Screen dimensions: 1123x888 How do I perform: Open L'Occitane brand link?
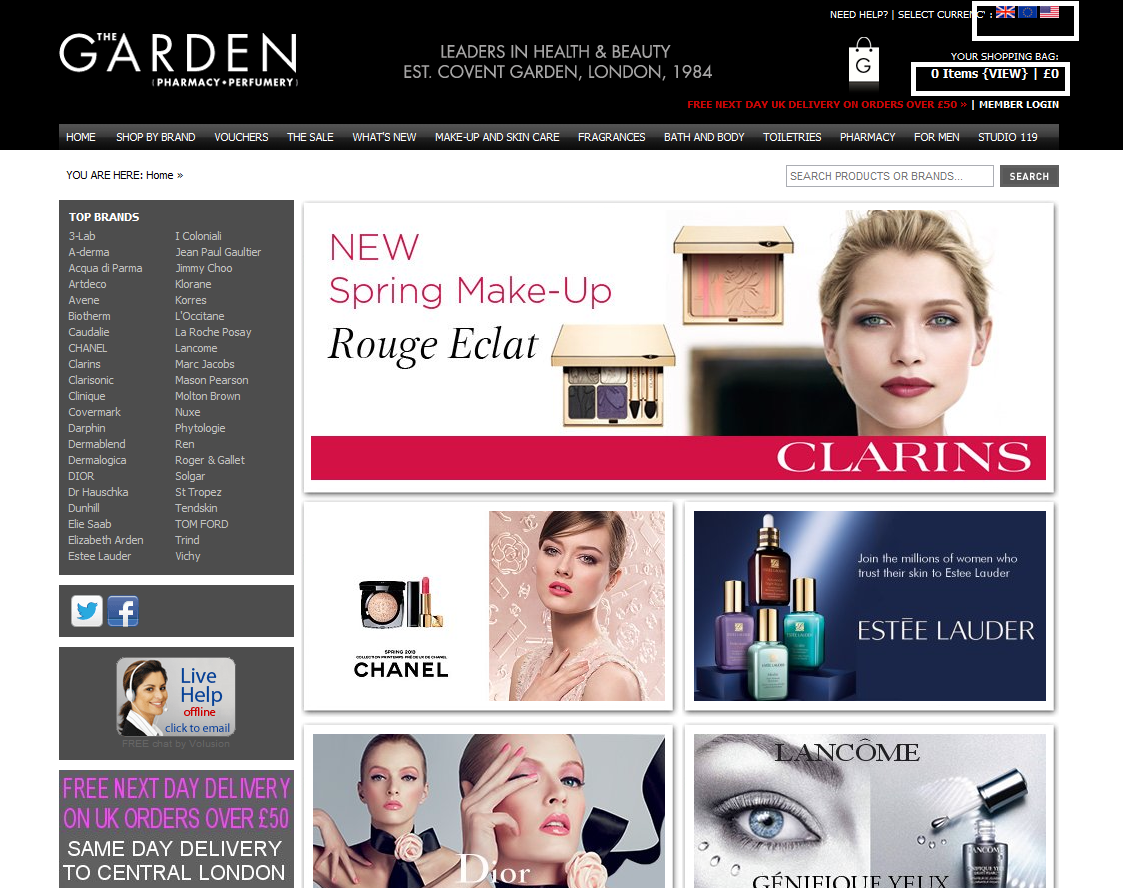tap(200, 316)
